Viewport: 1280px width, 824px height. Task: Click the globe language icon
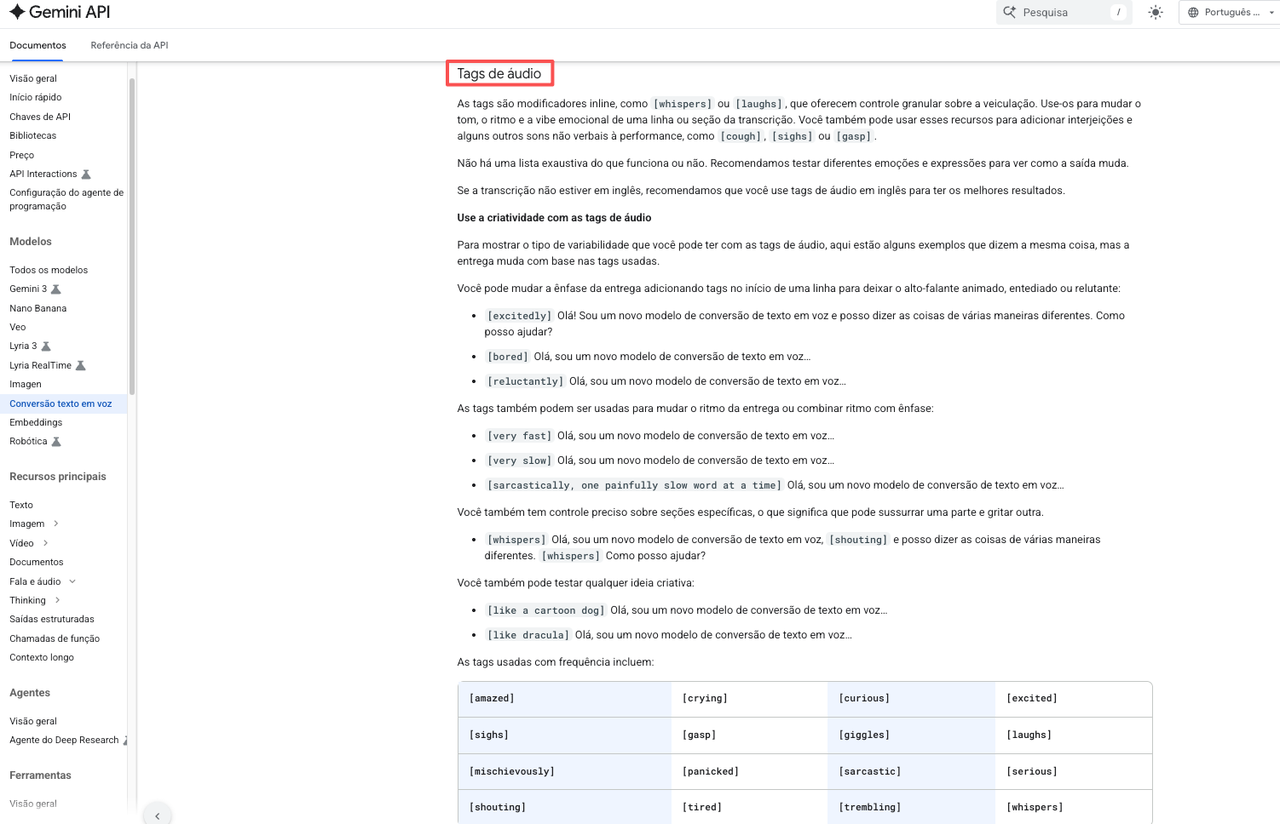pyautogui.click(x=1193, y=13)
